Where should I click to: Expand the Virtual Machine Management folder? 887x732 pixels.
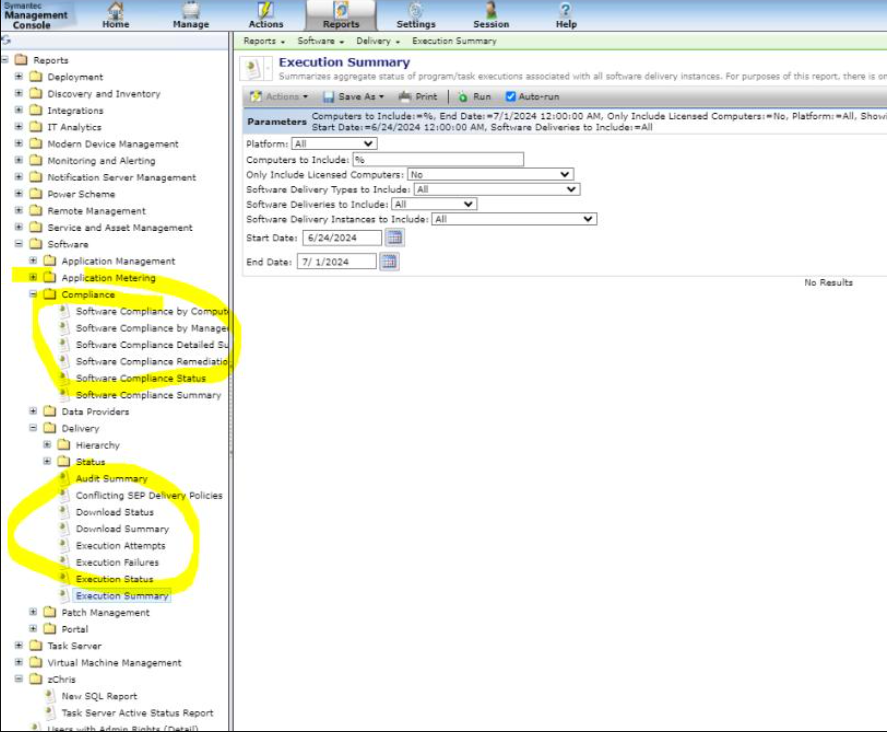[x=19, y=662]
